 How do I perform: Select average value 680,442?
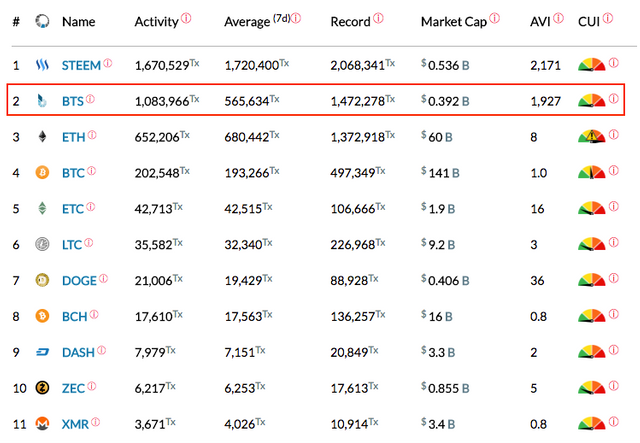(x=247, y=137)
